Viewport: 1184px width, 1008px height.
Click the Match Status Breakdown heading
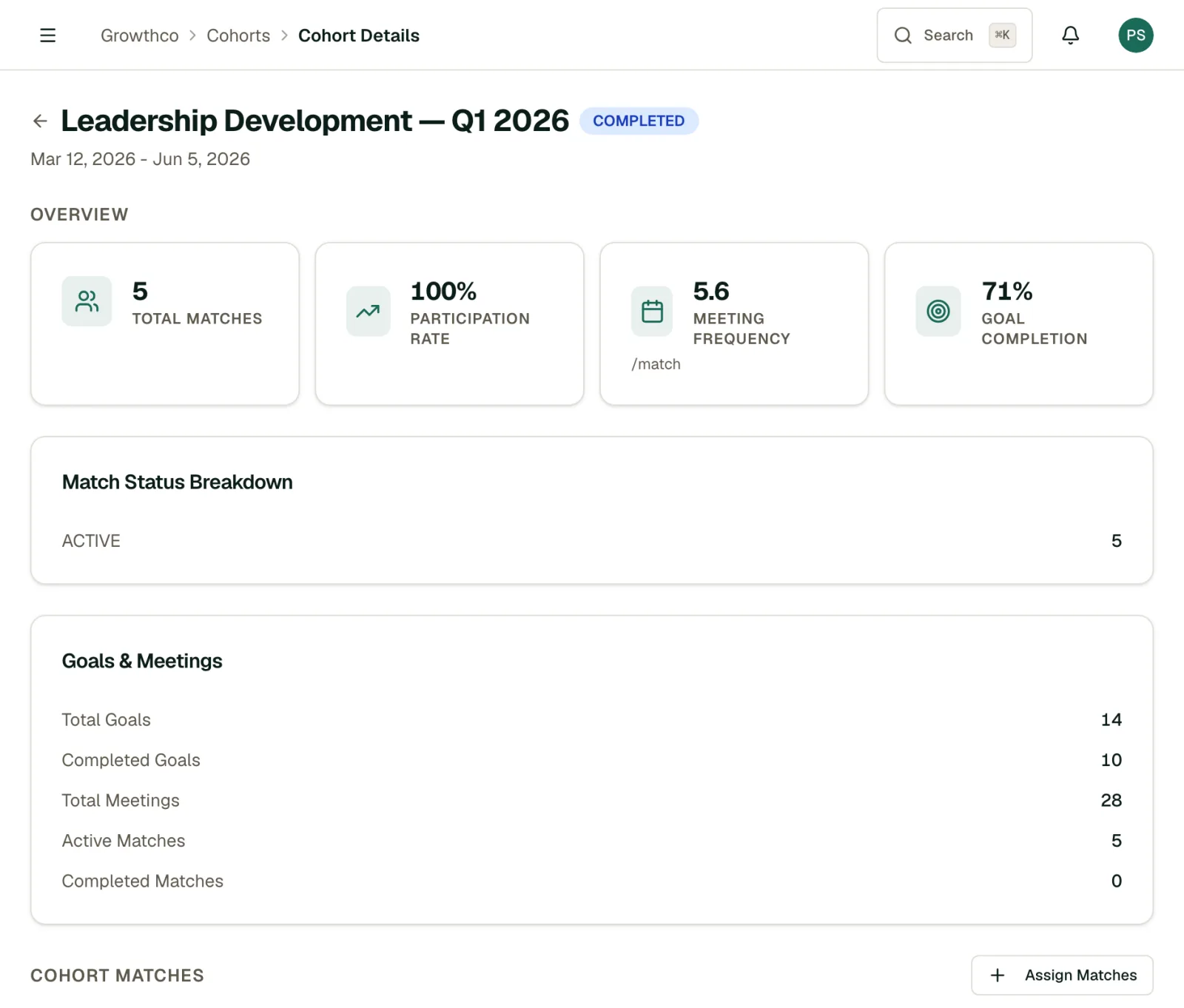click(177, 482)
